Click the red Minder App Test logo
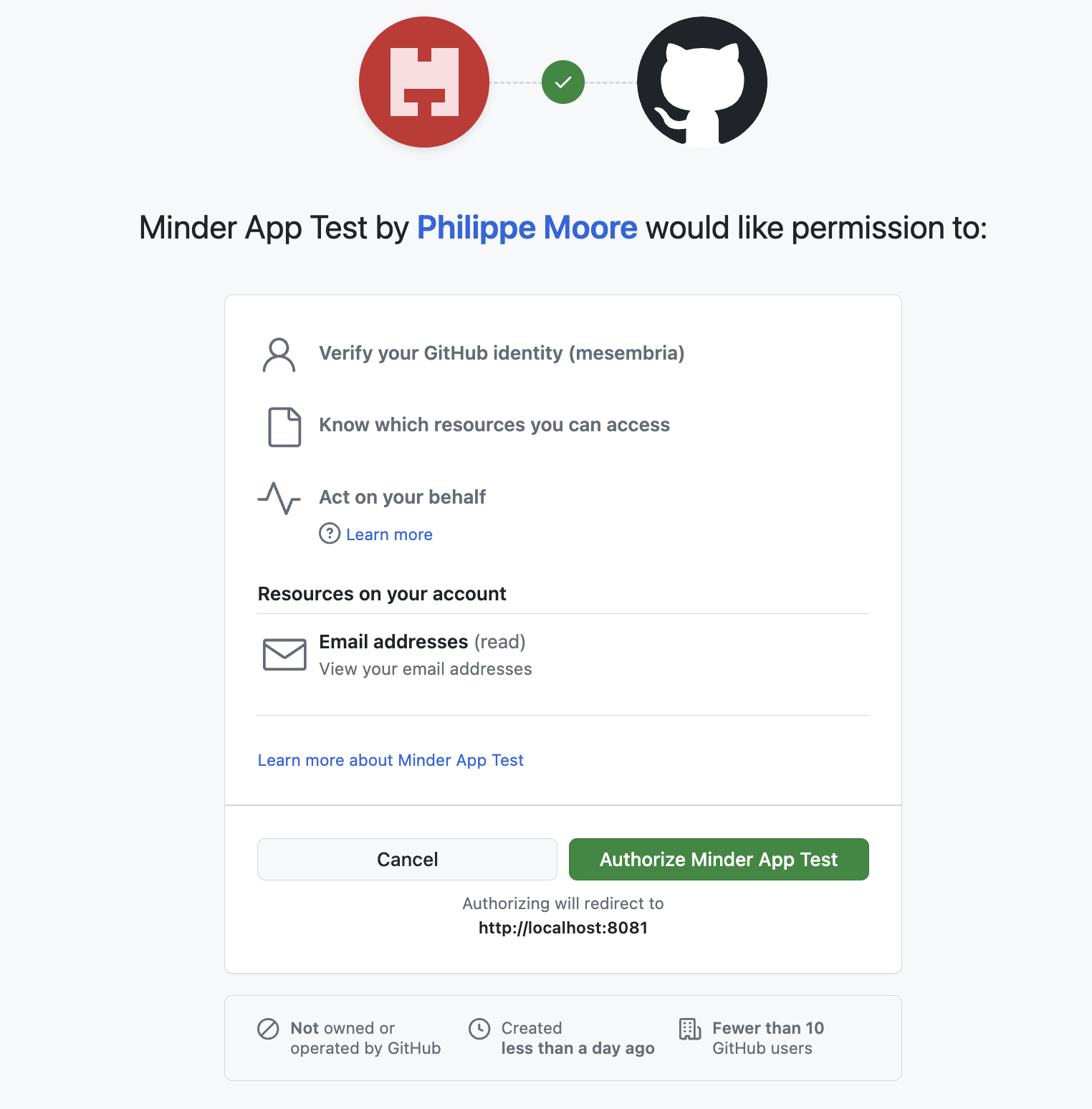The width and height of the screenshot is (1092, 1109). [x=423, y=82]
